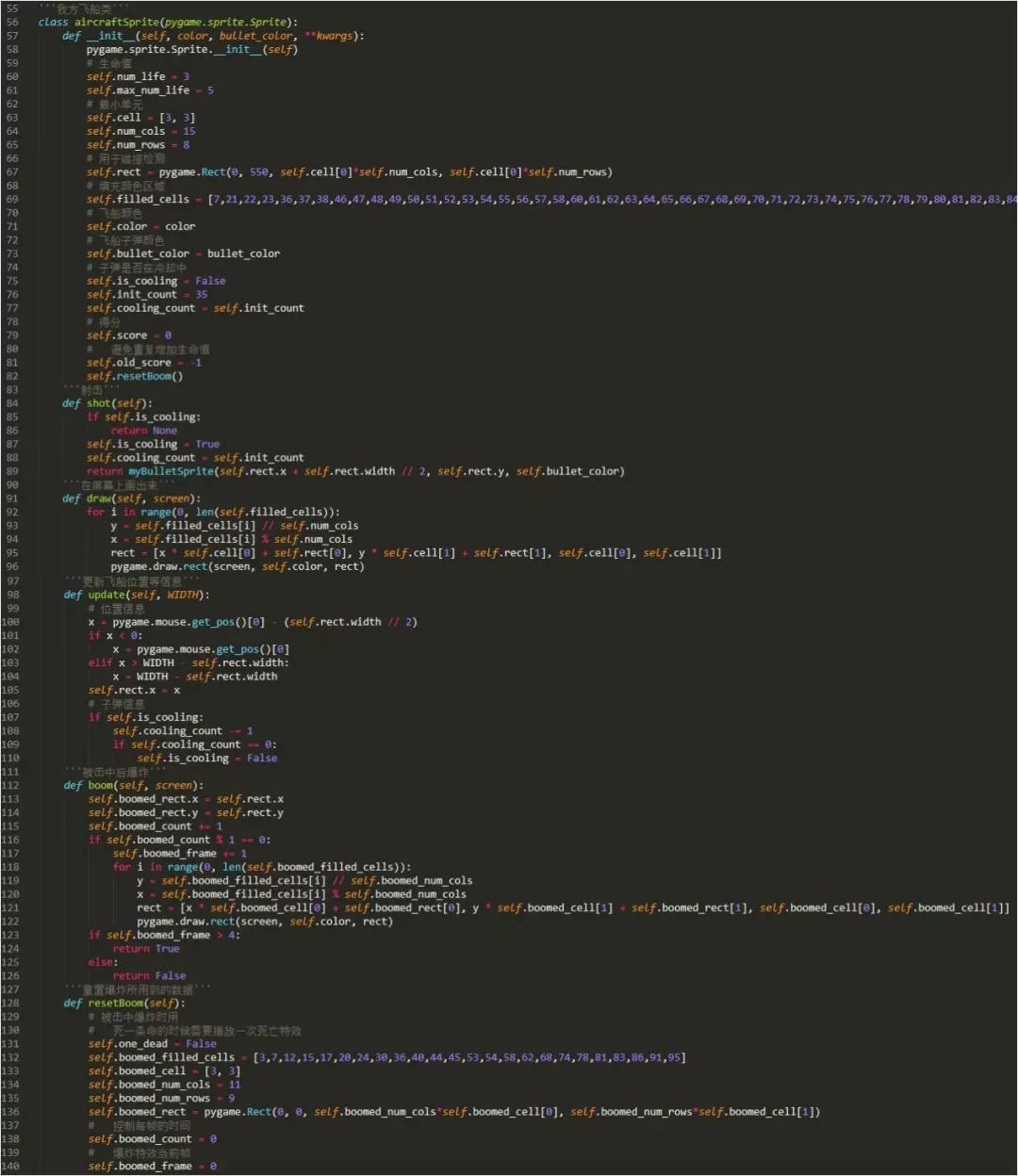Click 'def resetBoom(self):' method header
The height and width of the screenshot is (1176, 1018).
pyautogui.click(x=124, y=1004)
